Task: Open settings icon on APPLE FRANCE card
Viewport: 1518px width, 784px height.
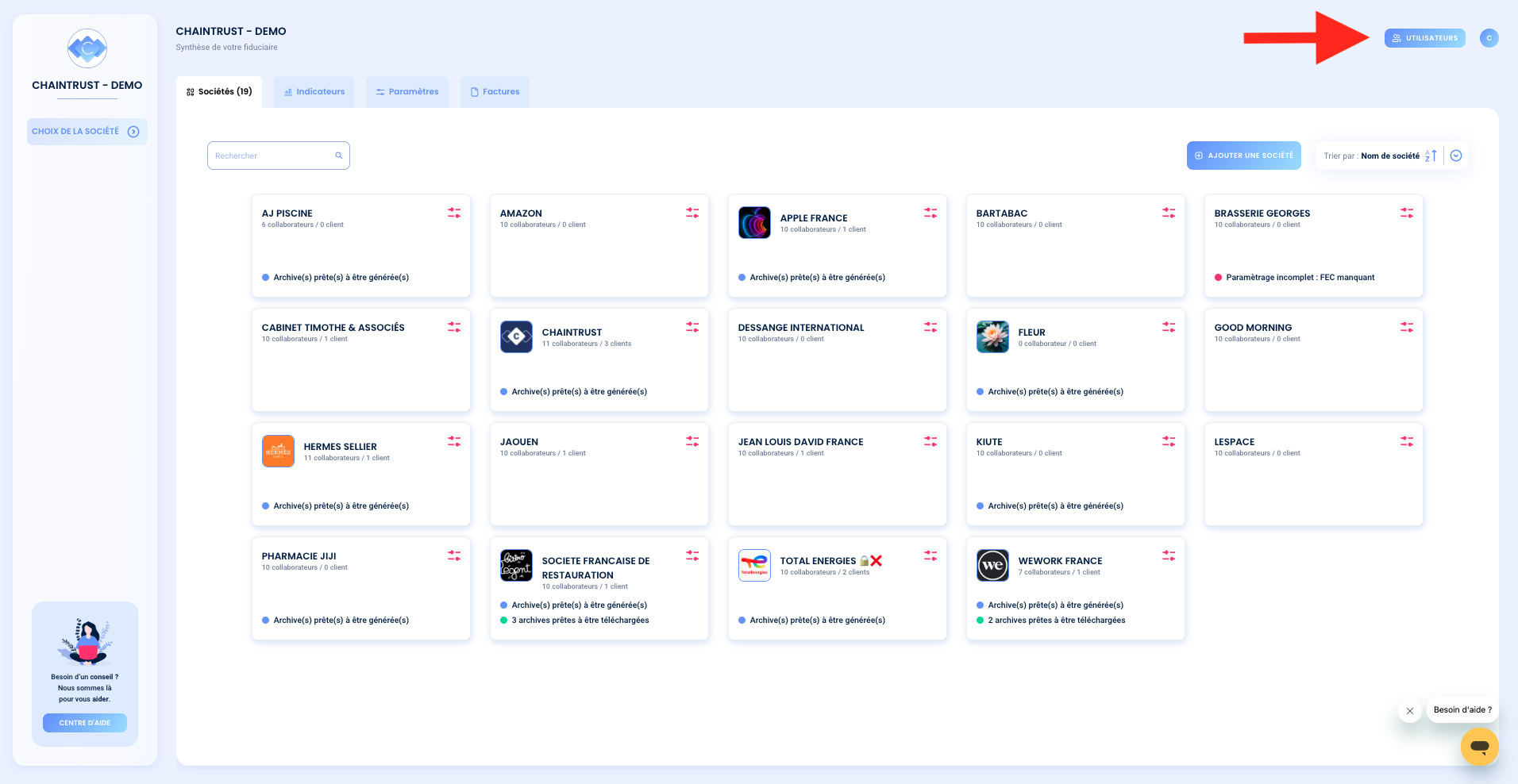Action: pos(930,213)
